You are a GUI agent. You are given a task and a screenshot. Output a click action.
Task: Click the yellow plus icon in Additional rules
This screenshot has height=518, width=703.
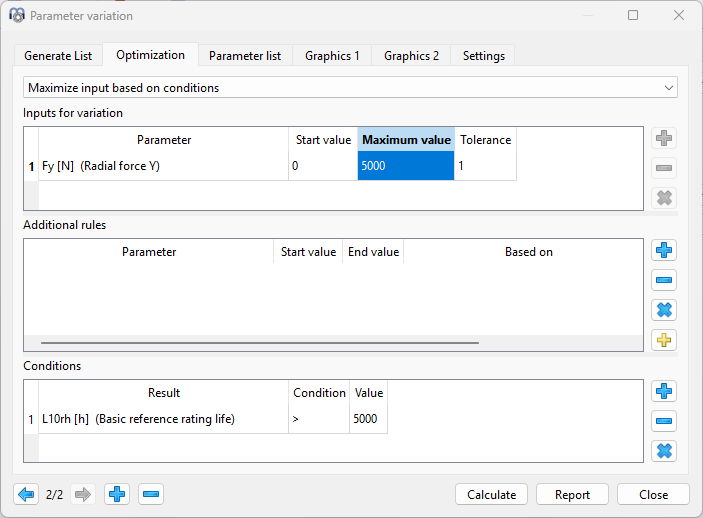click(664, 340)
